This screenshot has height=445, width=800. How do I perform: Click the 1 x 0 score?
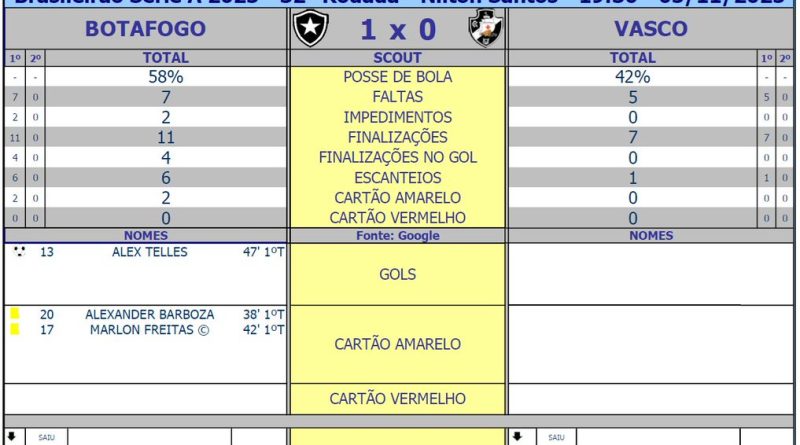(397, 30)
